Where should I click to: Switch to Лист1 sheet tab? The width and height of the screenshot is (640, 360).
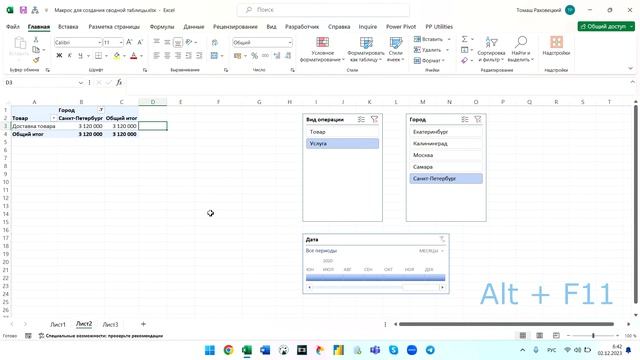click(x=58, y=324)
